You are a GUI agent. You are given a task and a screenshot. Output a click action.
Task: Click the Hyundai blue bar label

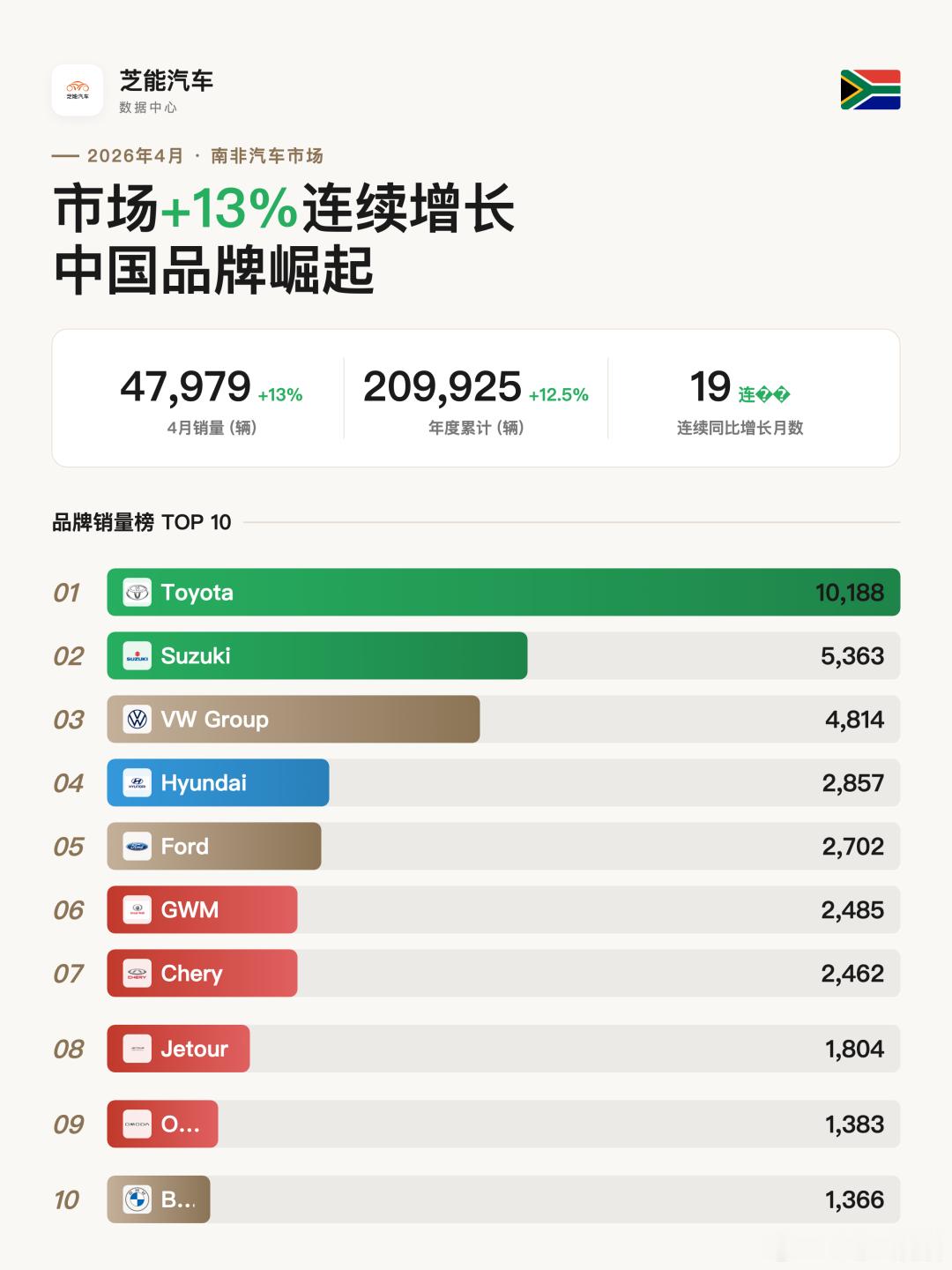204,783
